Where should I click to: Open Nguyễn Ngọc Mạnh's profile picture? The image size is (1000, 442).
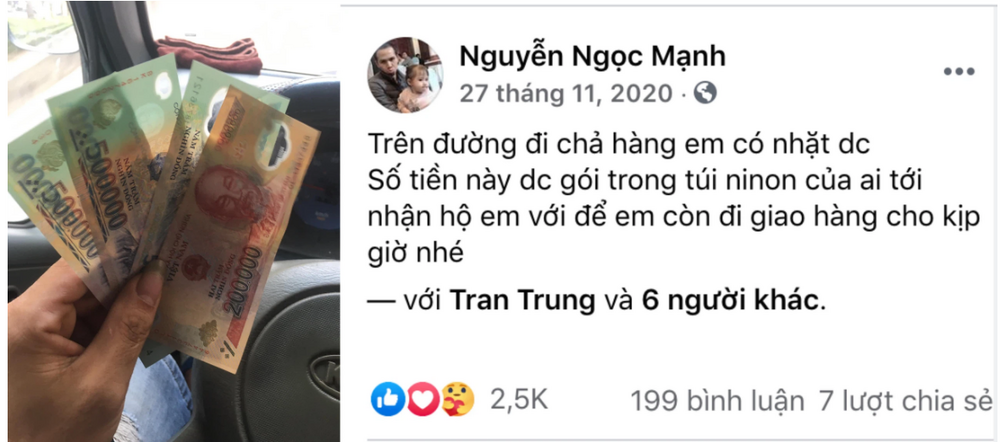point(405,75)
